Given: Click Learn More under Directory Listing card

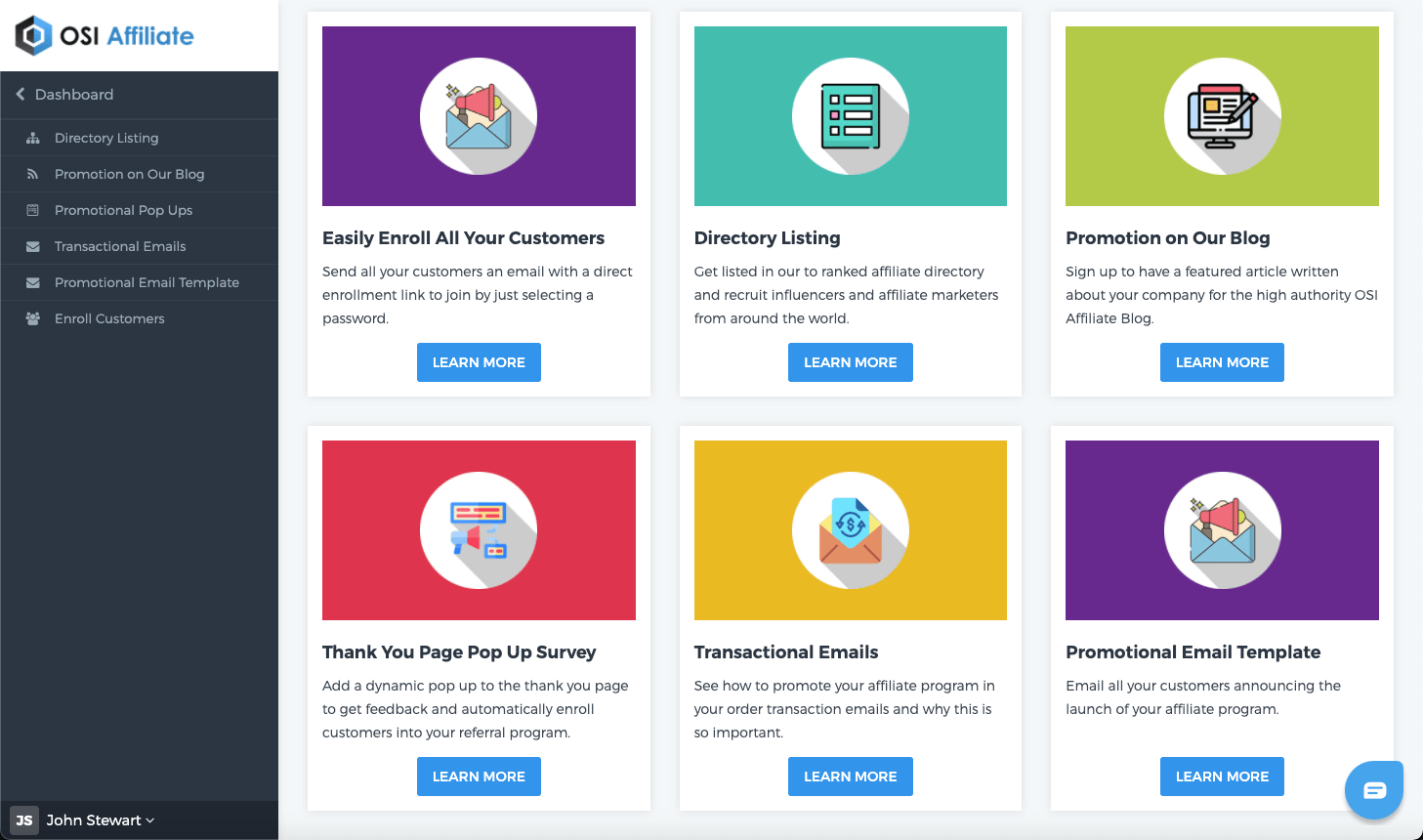Looking at the screenshot, I should click(851, 362).
